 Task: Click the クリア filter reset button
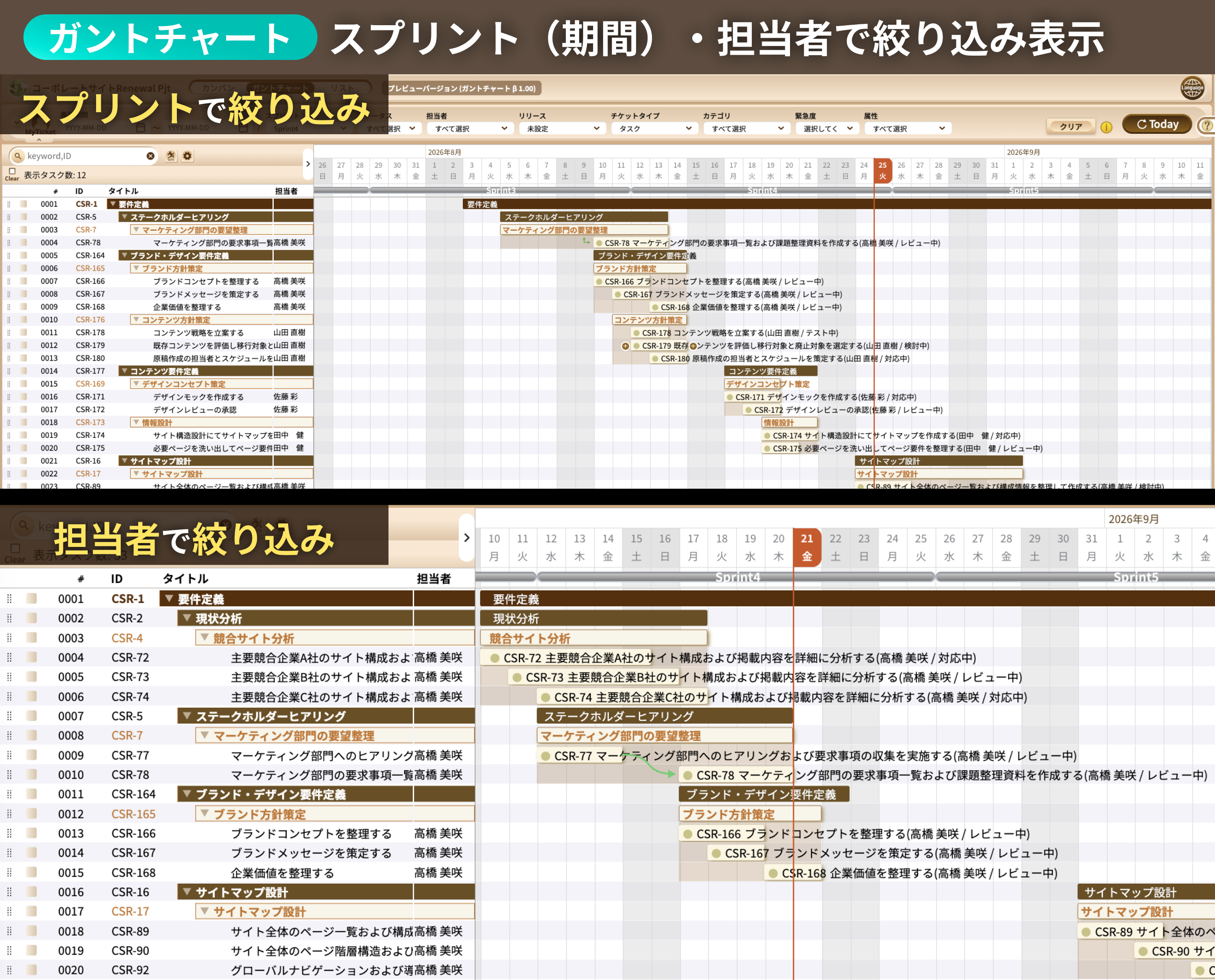click(x=1070, y=126)
